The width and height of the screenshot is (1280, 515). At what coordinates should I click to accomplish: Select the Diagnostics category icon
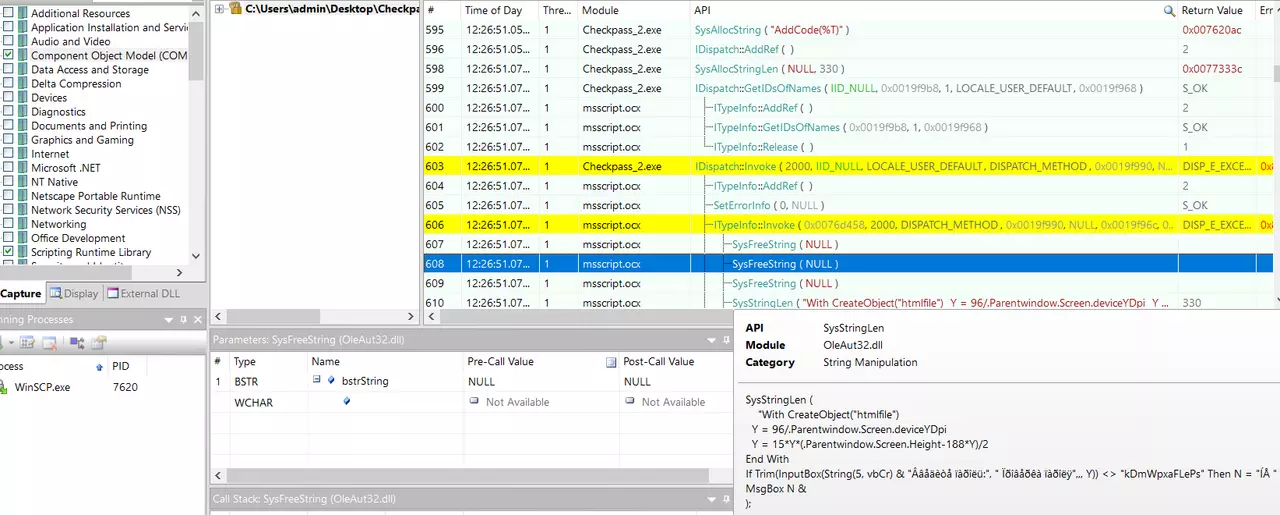[22, 111]
